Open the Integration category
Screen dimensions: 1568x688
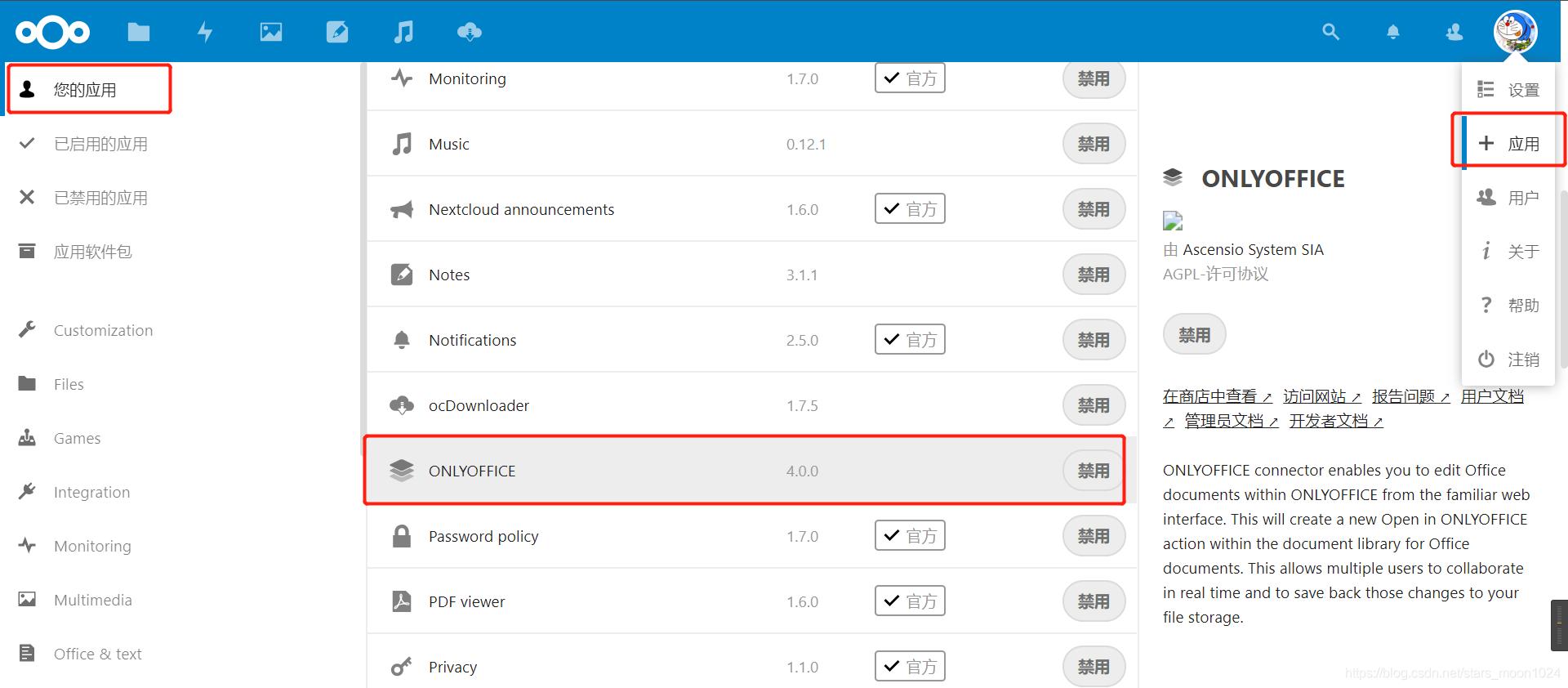tap(91, 492)
